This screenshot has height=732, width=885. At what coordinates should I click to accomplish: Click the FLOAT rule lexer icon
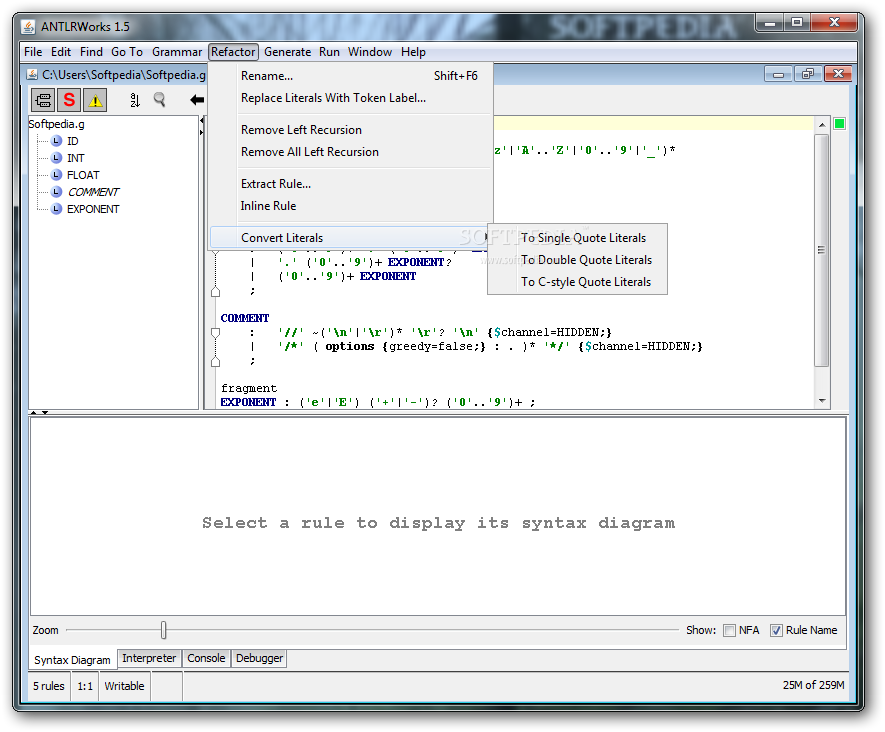coord(56,174)
